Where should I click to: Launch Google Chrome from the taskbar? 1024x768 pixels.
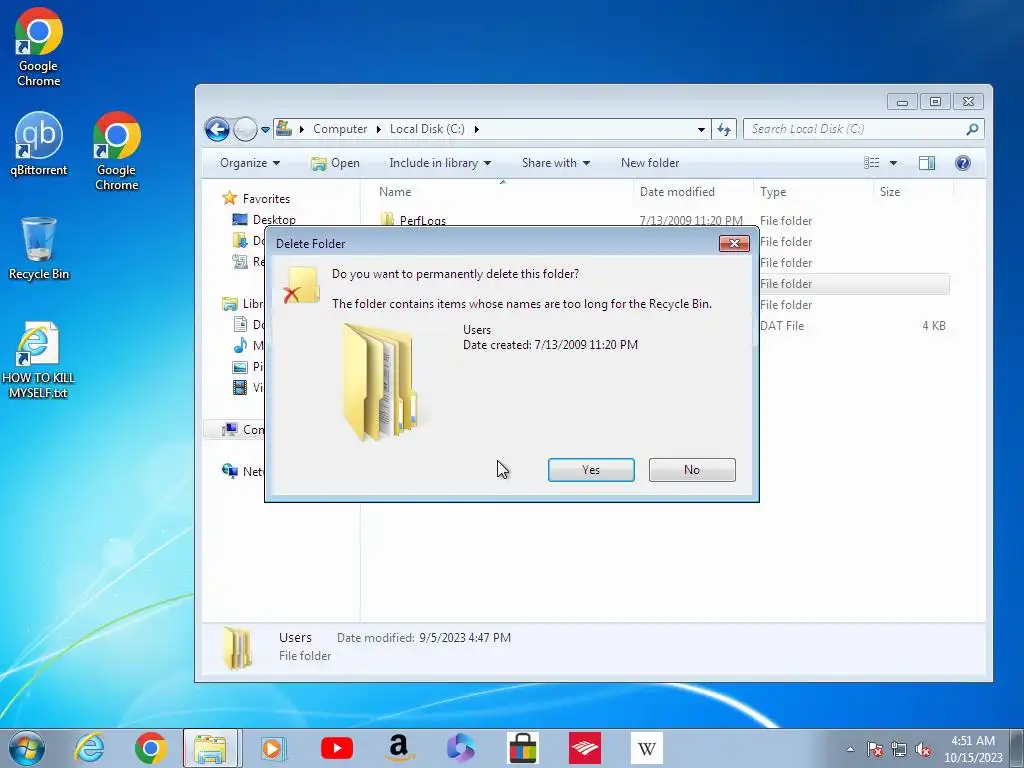pyautogui.click(x=151, y=748)
